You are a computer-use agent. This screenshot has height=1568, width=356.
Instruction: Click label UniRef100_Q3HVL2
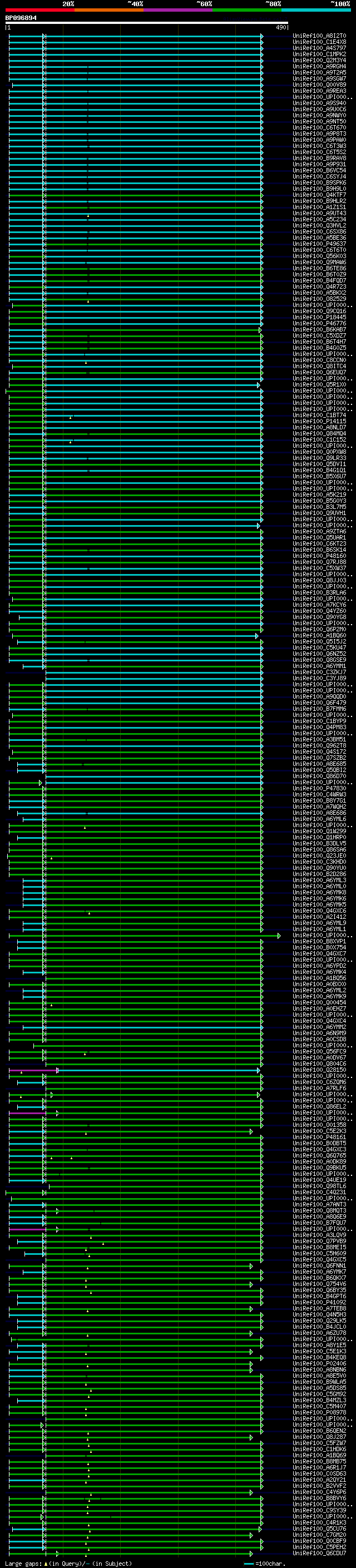click(x=319, y=225)
